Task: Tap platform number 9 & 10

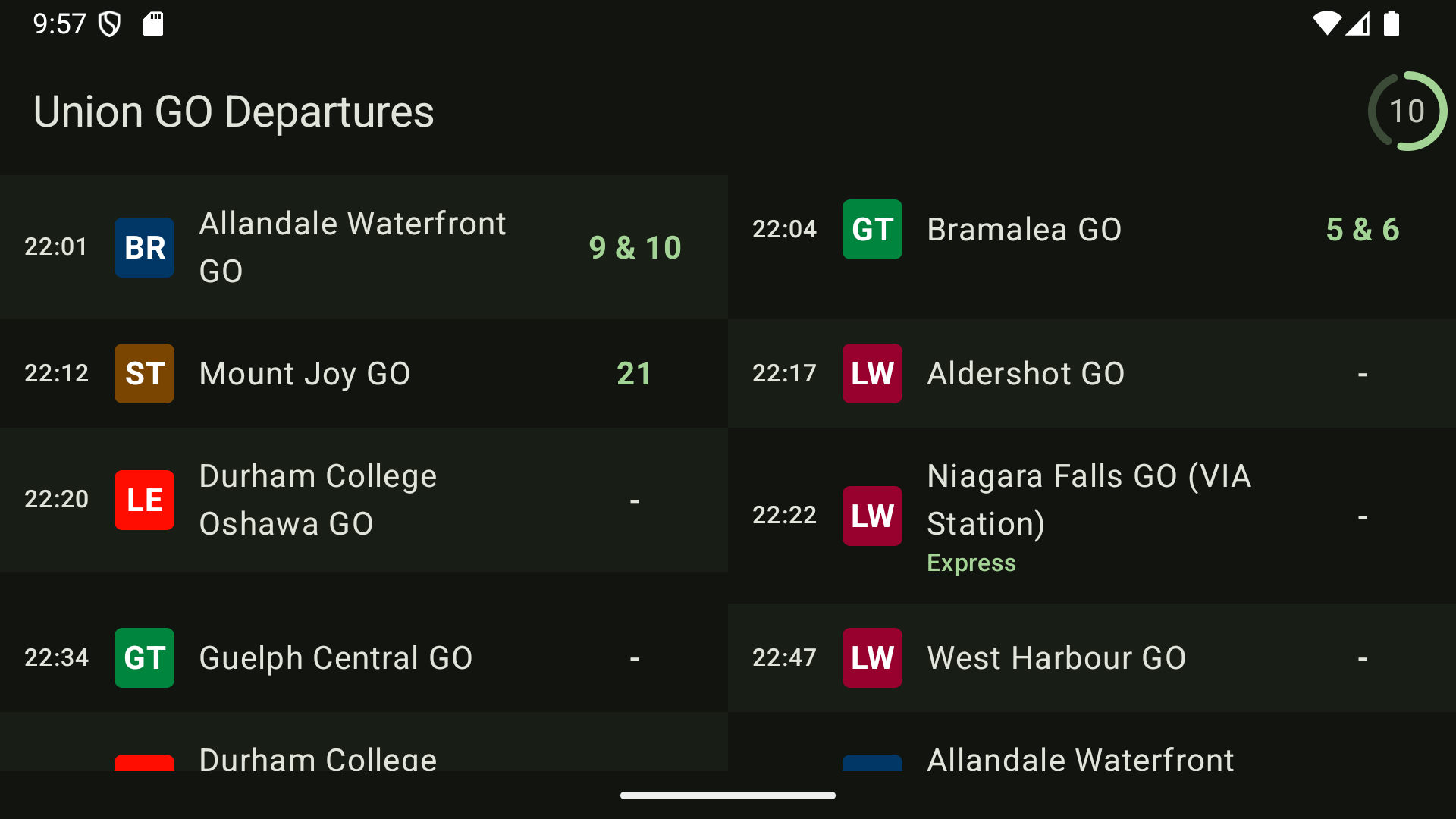Action: tap(635, 247)
